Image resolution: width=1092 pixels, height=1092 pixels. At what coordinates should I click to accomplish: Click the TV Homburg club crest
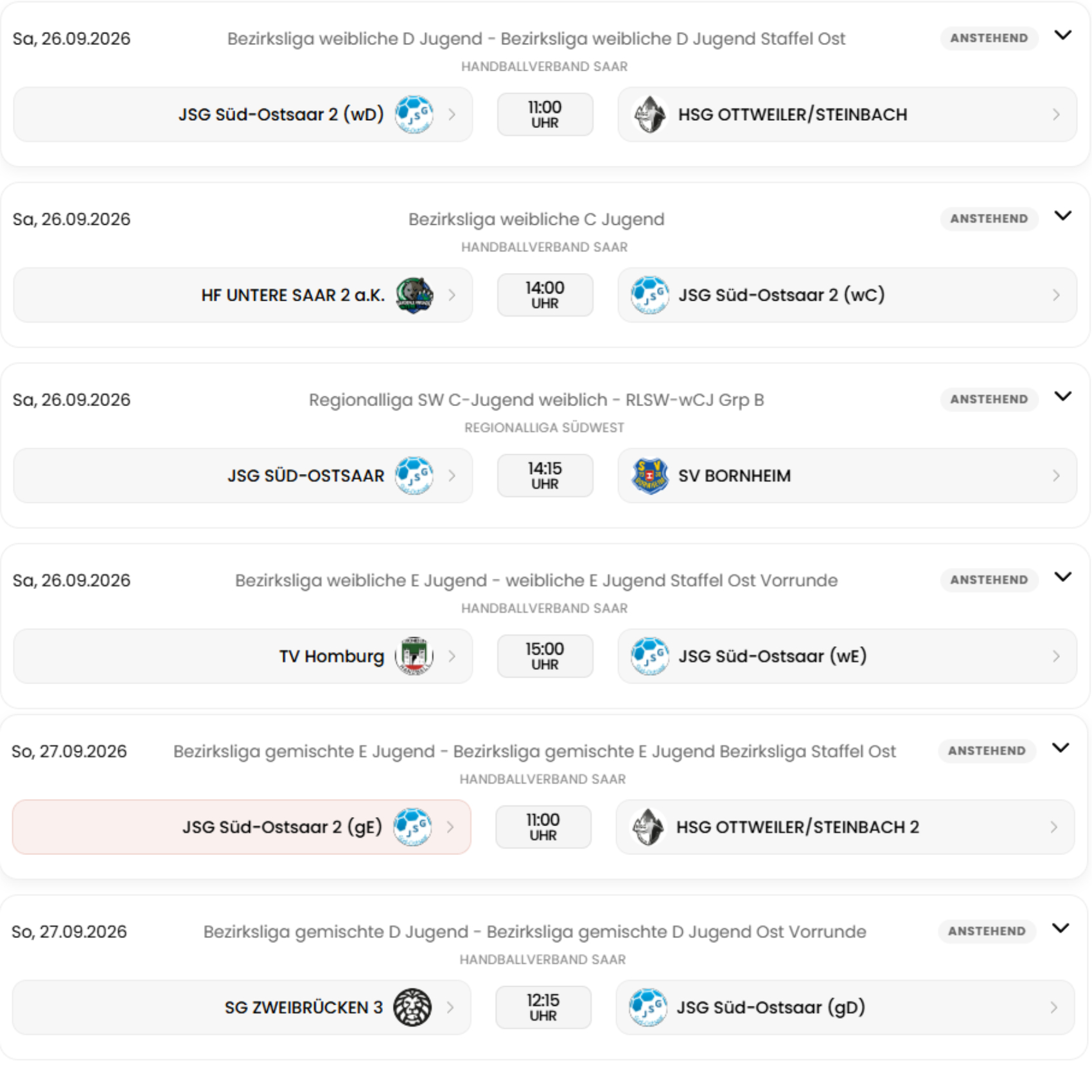[x=414, y=656]
